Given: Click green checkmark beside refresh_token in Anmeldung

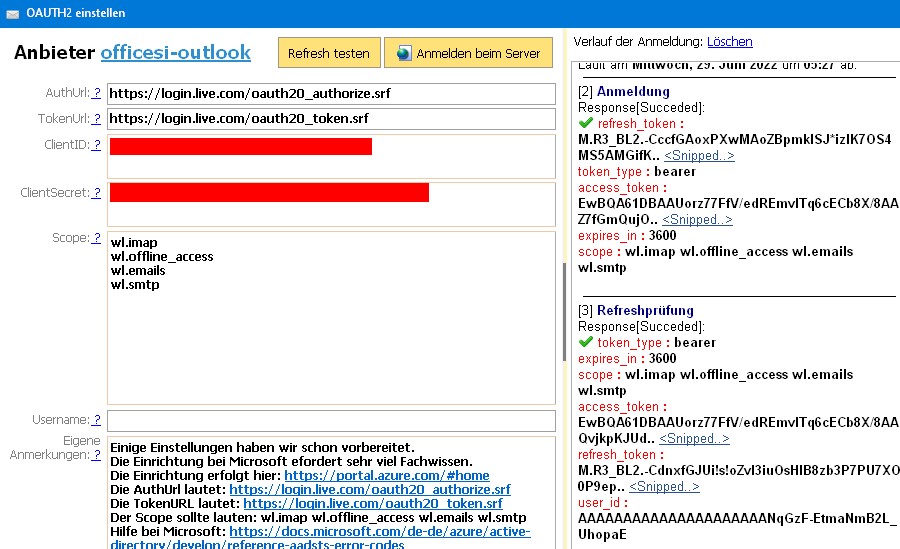Looking at the screenshot, I should click(x=585, y=123).
